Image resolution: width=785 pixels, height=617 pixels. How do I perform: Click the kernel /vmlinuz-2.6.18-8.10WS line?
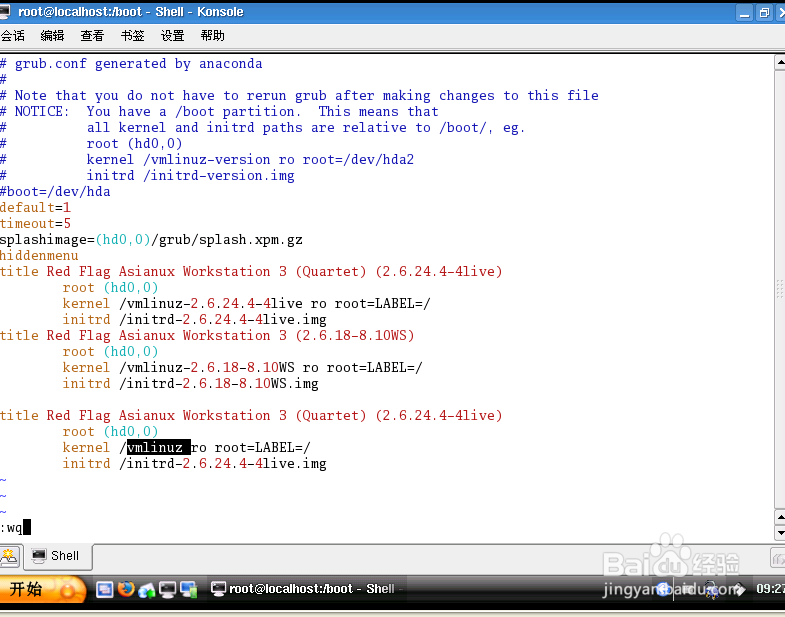pyautogui.click(x=242, y=368)
